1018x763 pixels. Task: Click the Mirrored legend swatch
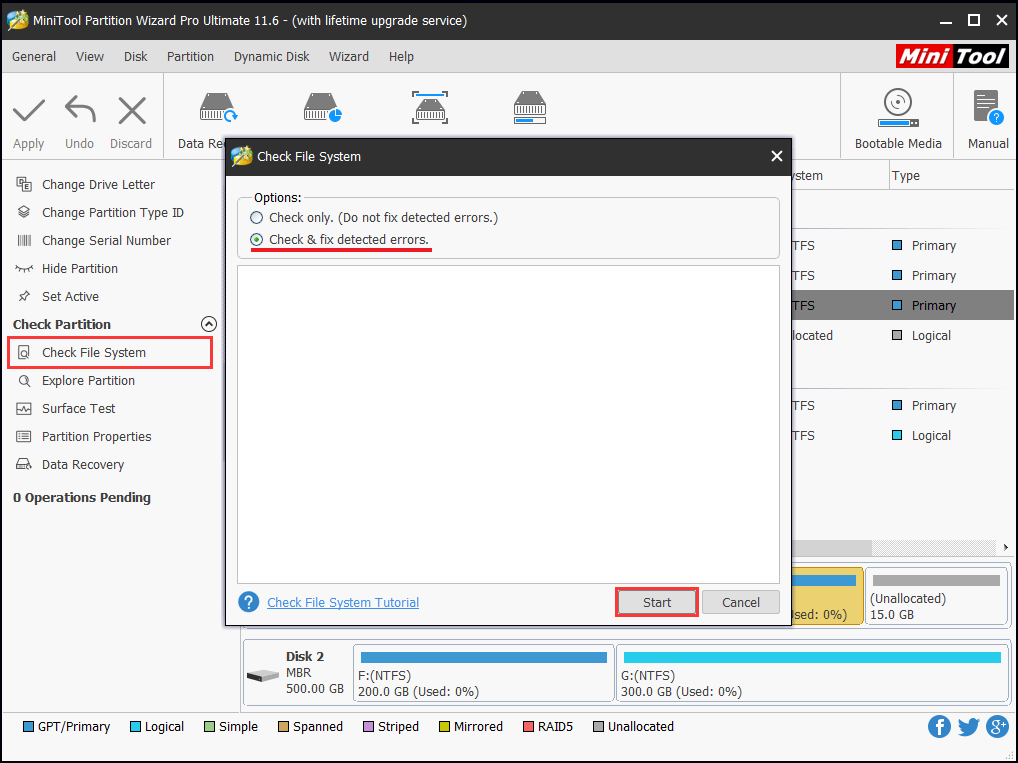444,727
